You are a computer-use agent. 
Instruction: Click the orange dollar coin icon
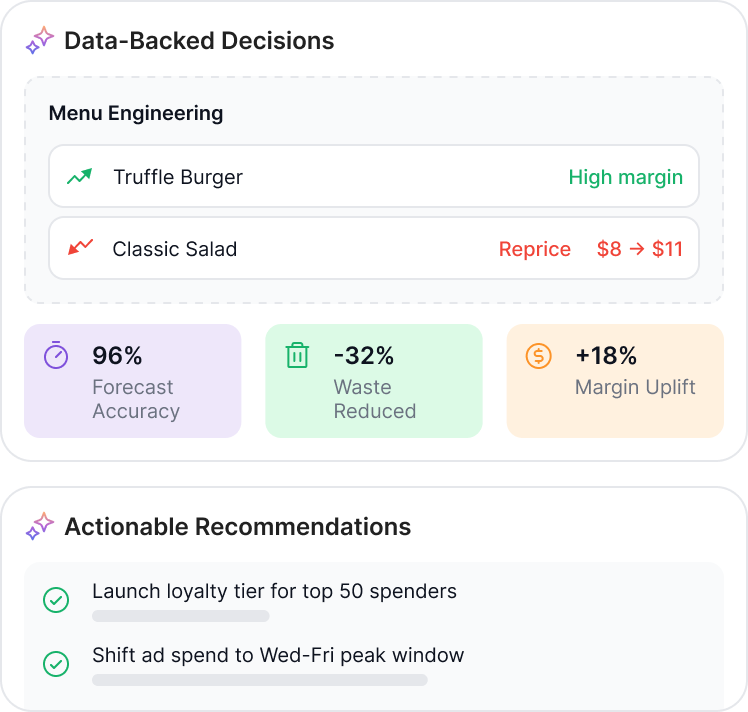tap(539, 355)
